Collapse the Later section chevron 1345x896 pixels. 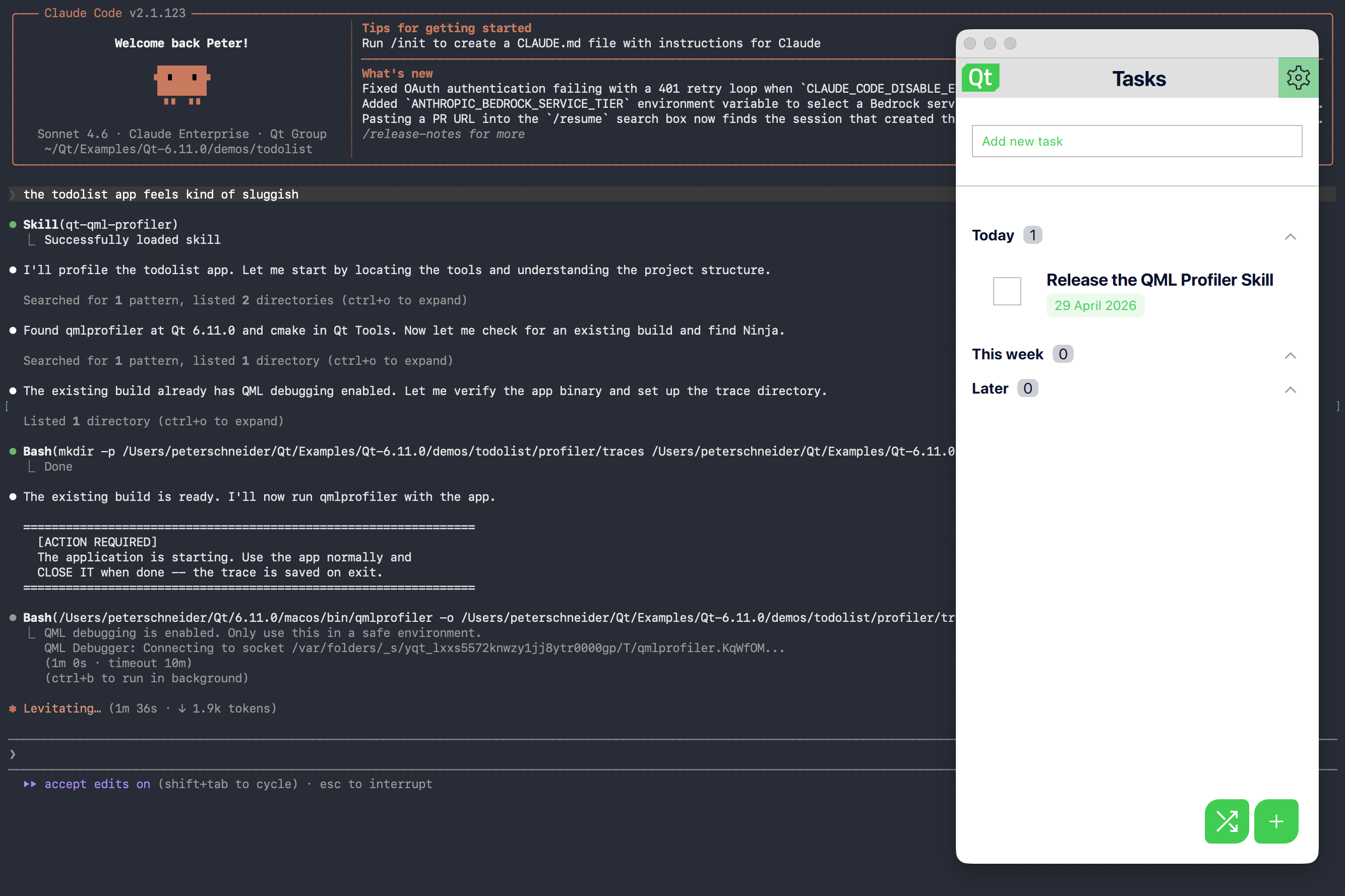click(x=1290, y=389)
